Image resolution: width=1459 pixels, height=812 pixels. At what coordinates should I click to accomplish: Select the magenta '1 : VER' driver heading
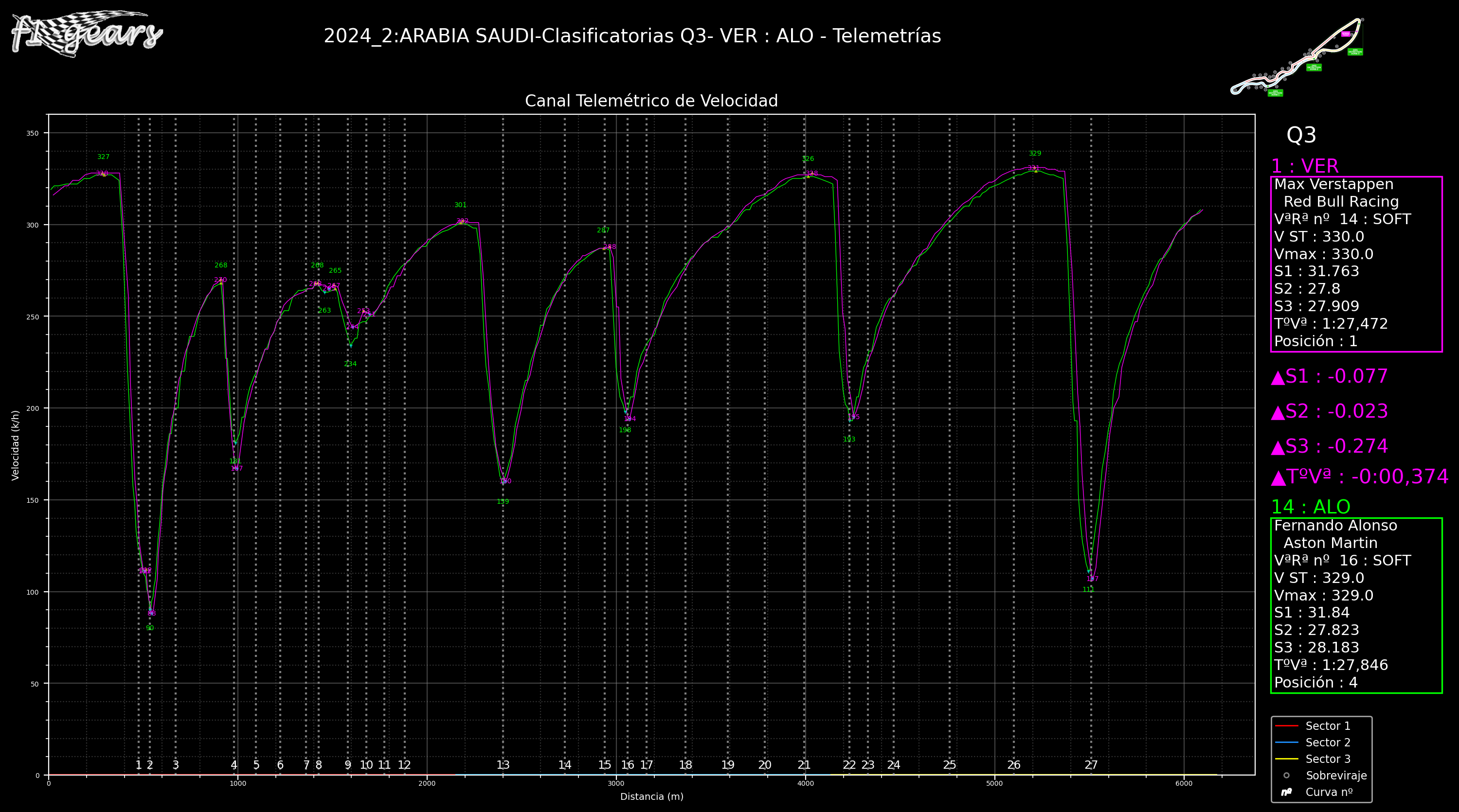pyautogui.click(x=1305, y=166)
